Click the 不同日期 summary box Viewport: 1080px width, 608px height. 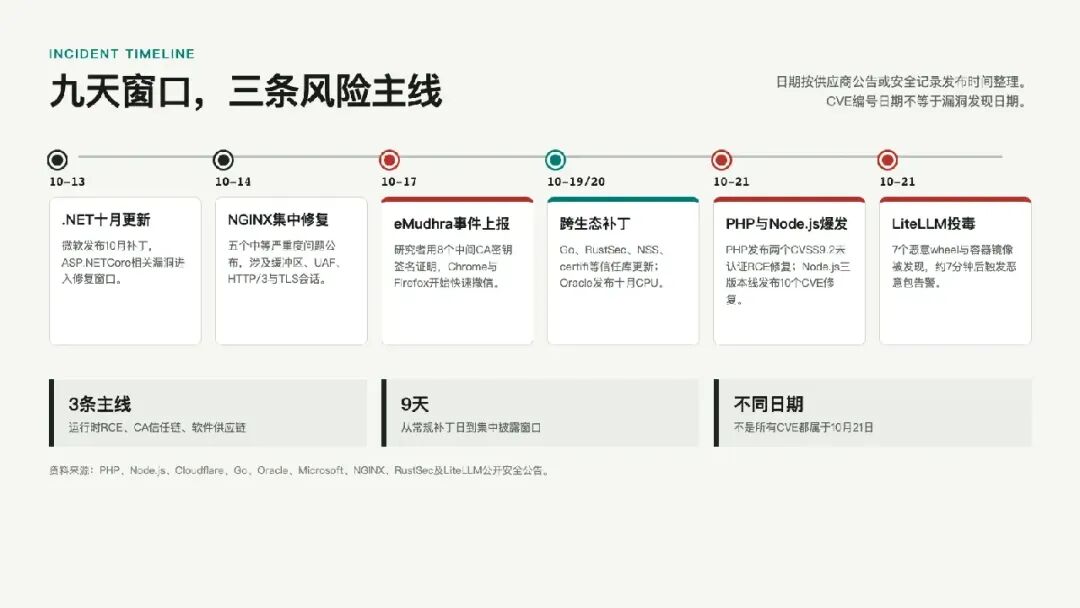click(x=873, y=412)
